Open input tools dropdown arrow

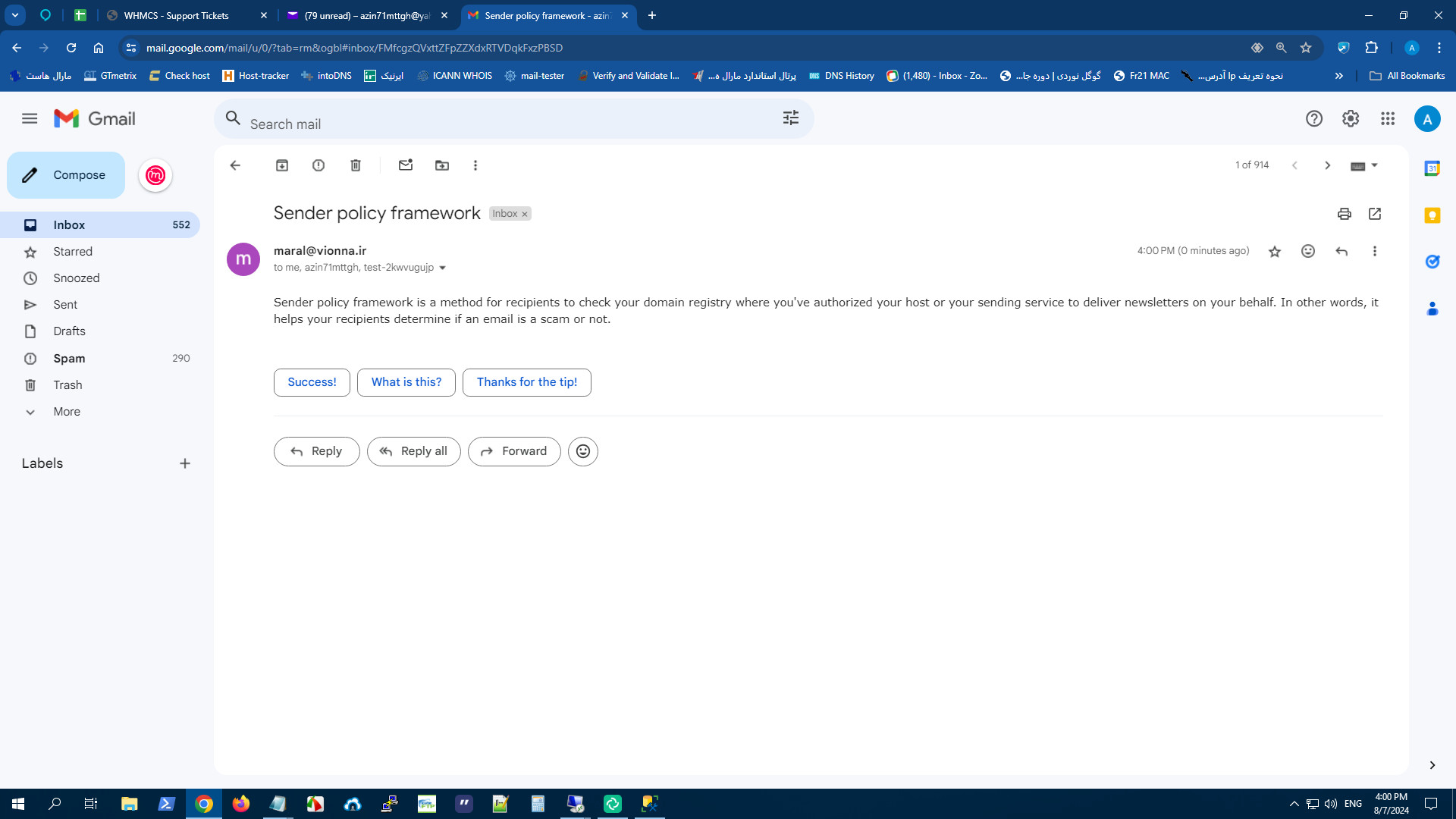click(1375, 165)
